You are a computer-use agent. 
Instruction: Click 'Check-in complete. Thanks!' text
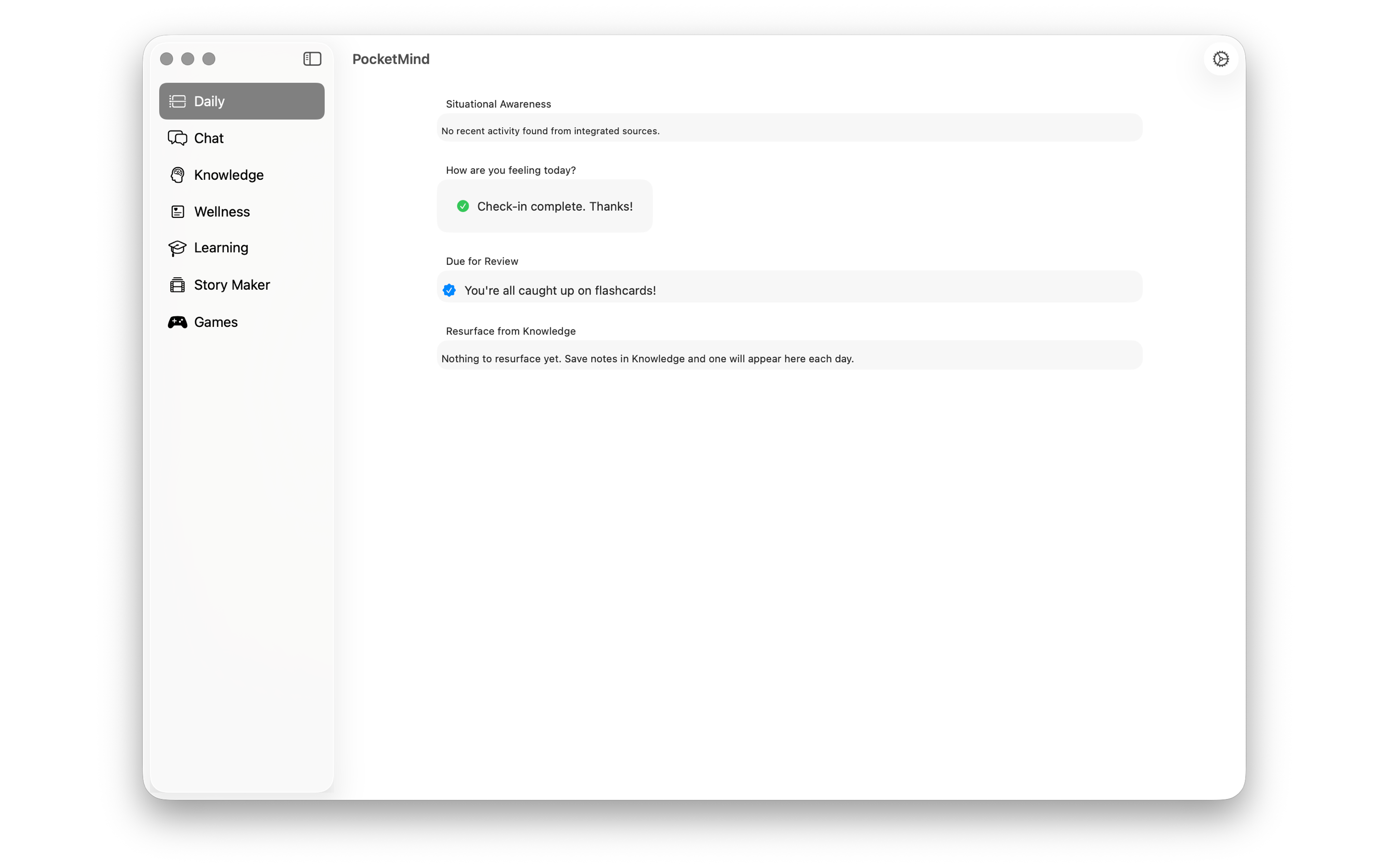tap(555, 206)
